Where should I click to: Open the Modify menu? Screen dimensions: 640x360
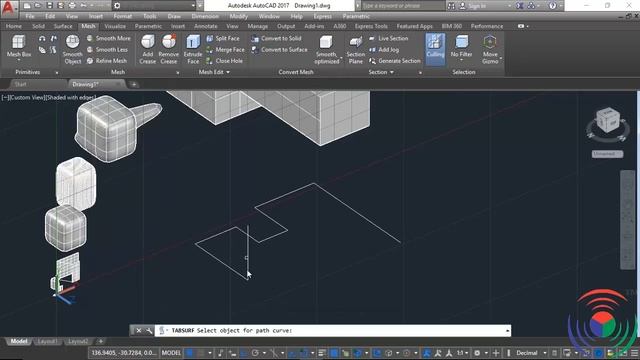(238, 16)
